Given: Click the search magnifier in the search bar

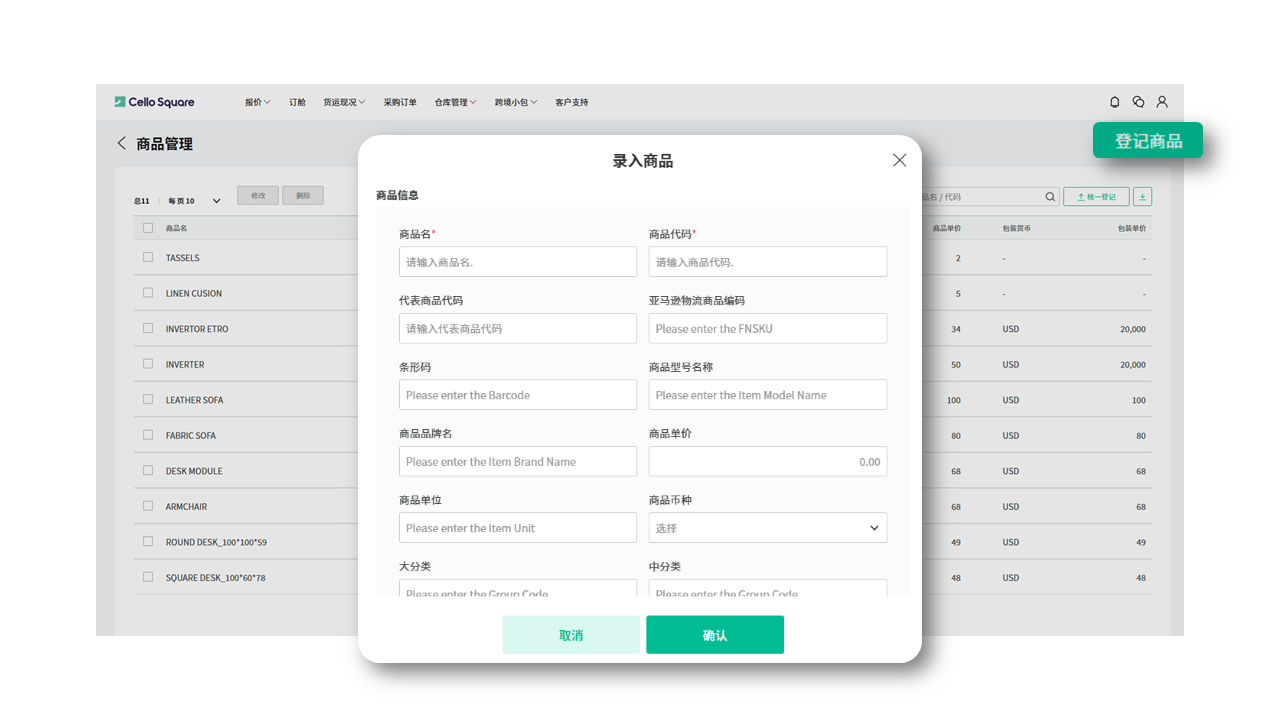Looking at the screenshot, I should [x=1049, y=196].
